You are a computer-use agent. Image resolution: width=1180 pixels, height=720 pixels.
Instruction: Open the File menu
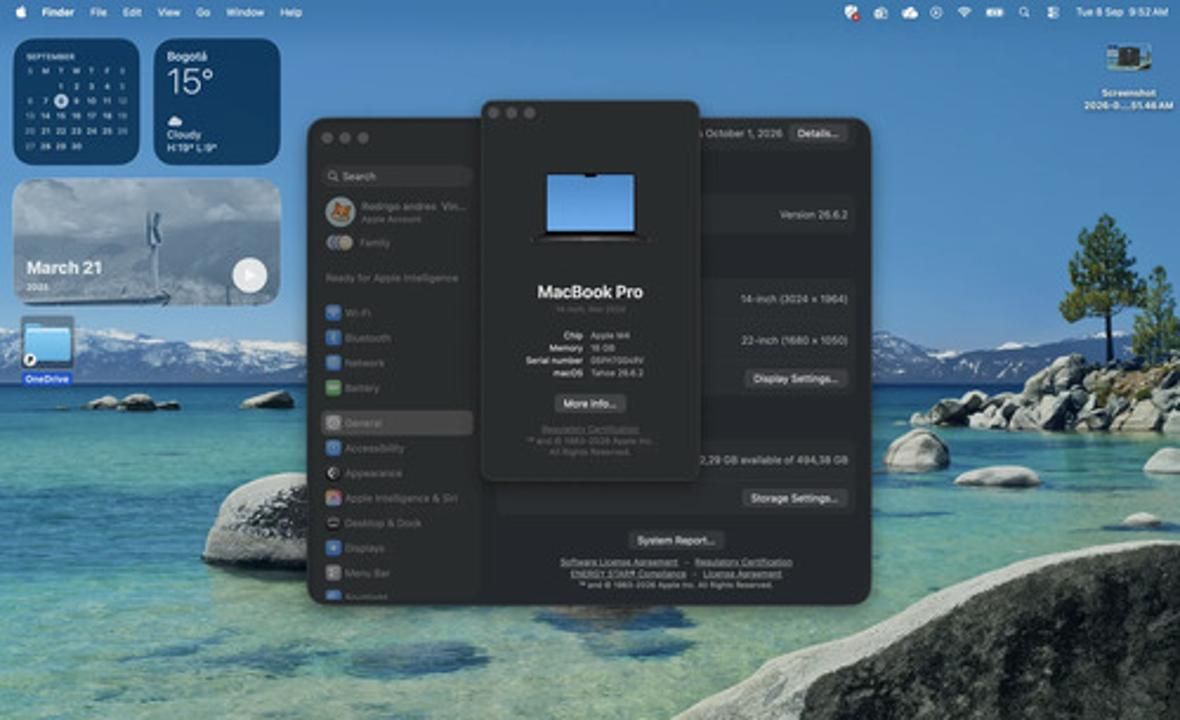click(x=98, y=12)
